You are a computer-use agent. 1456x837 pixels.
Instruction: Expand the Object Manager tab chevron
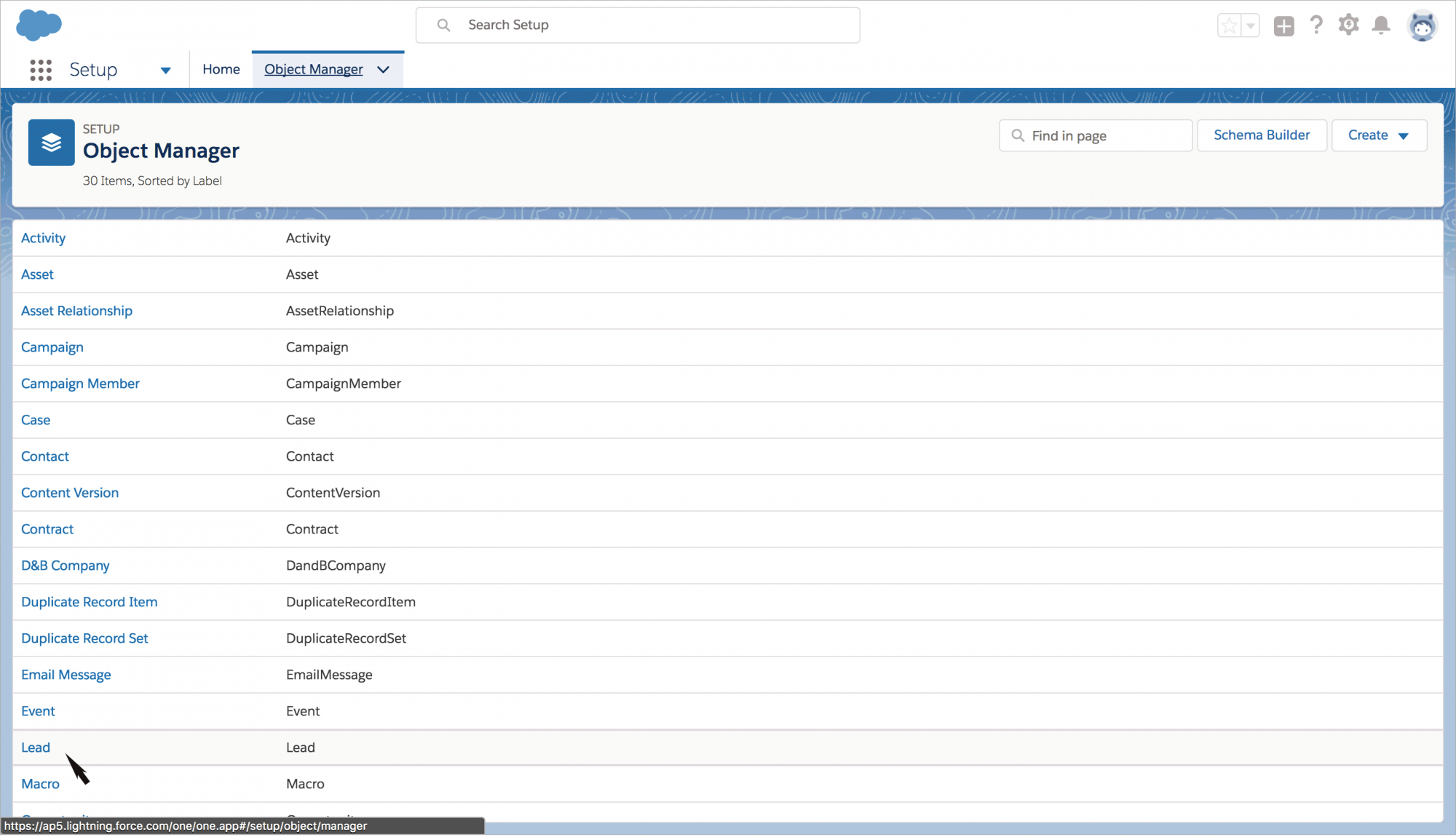[384, 70]
